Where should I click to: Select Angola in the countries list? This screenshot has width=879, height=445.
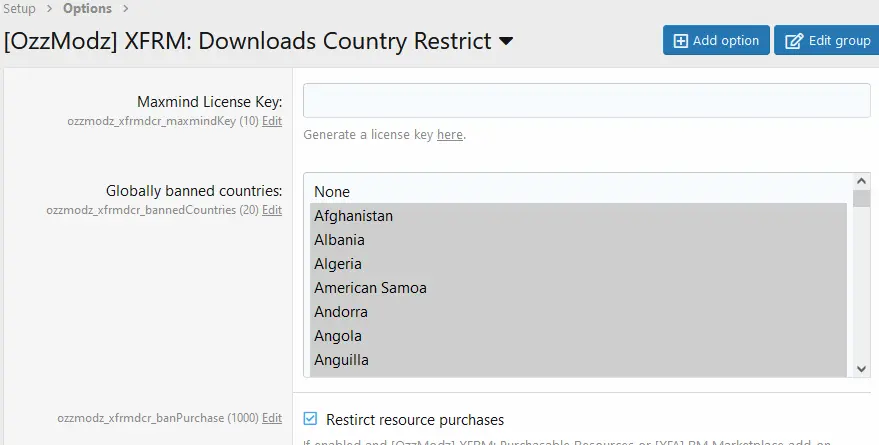pyautogui.click(x=337, y=336)
